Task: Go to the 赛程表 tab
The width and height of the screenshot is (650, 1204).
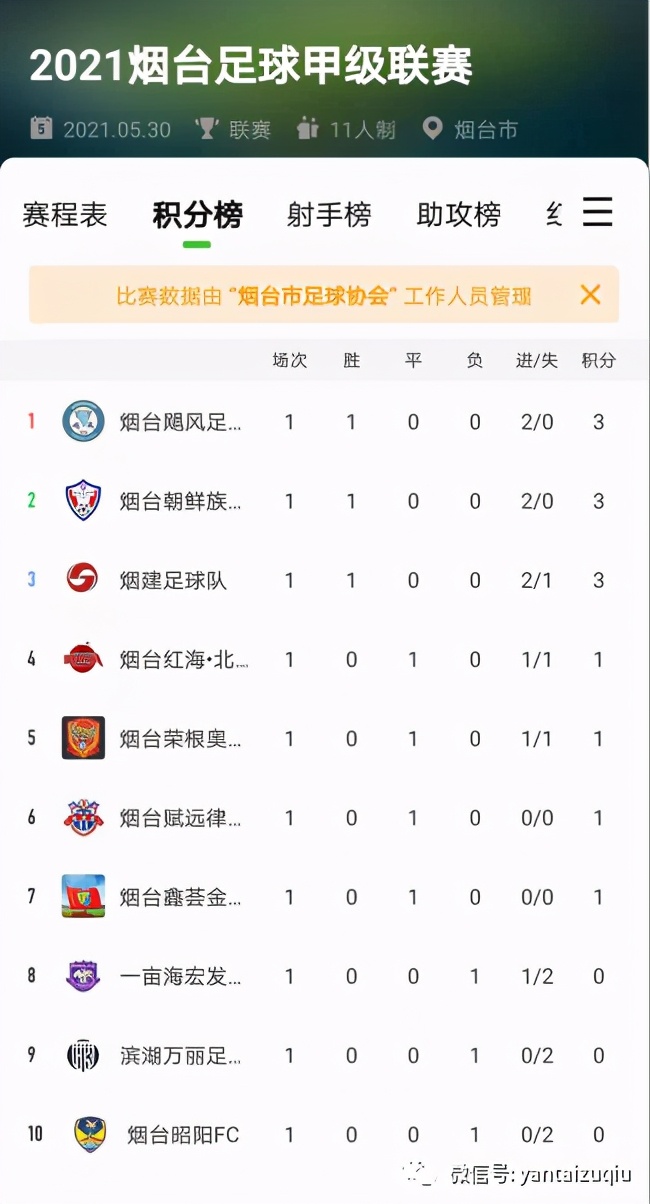Action: coord(64,214)
